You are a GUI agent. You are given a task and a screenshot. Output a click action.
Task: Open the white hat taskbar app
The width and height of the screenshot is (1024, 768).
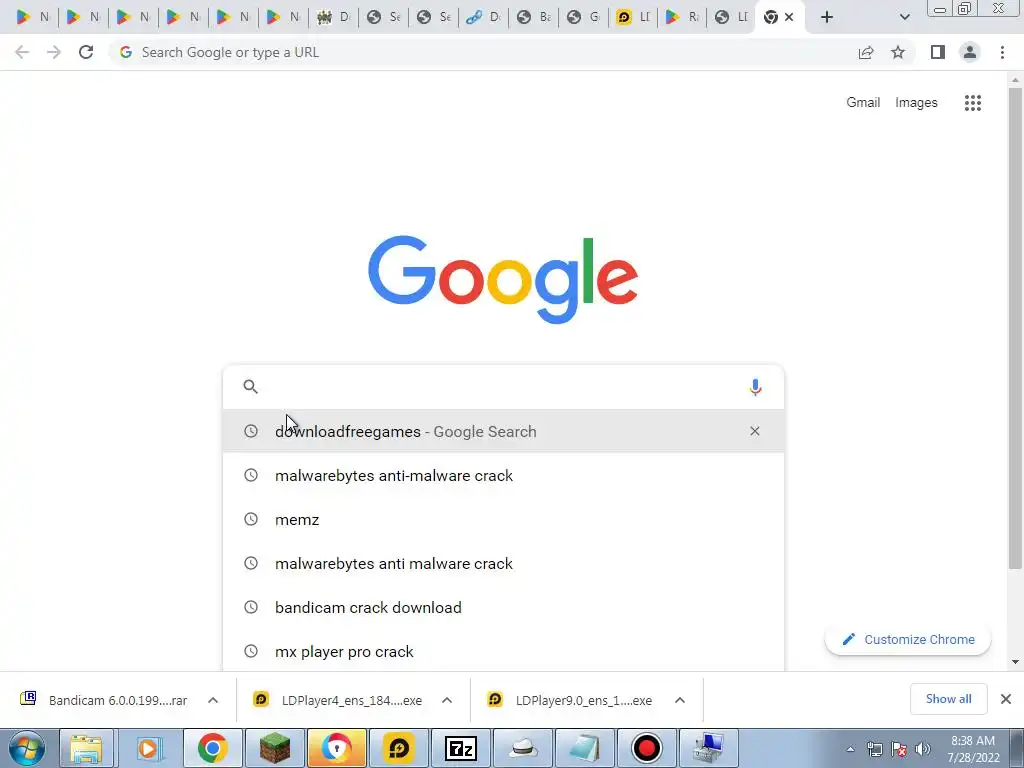523,748
